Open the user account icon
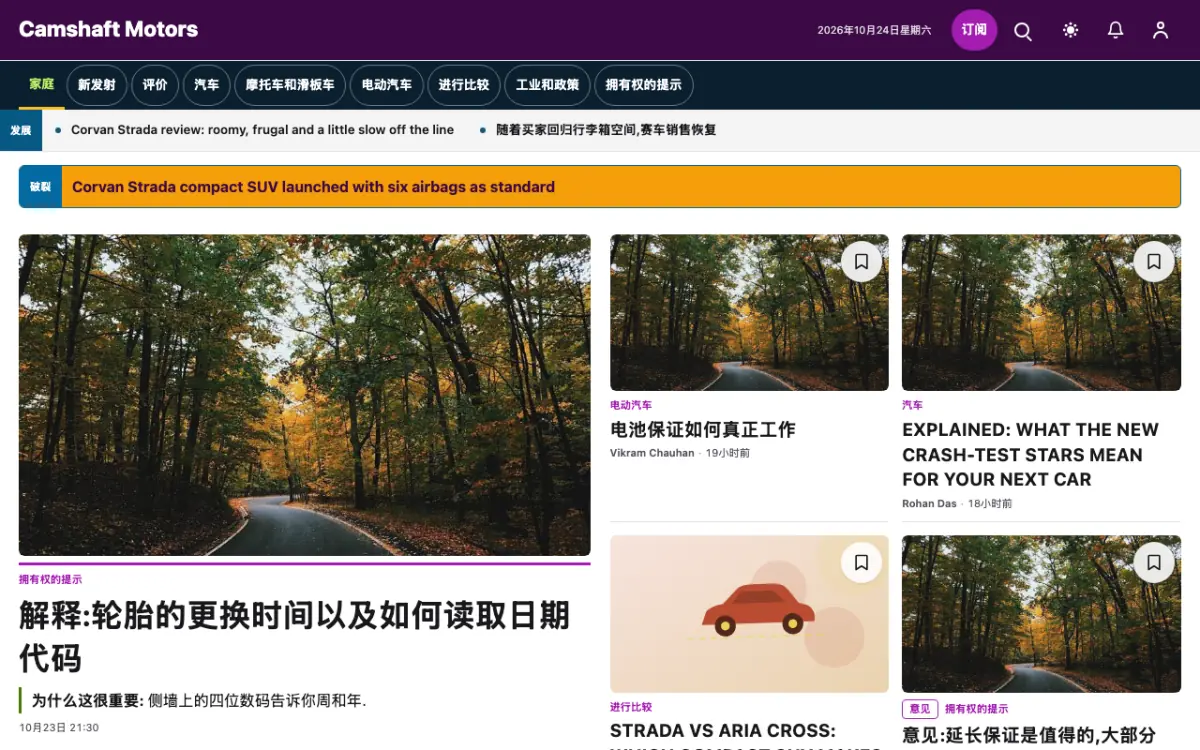Screen dimensions: 1200x750 [1160, 30]
